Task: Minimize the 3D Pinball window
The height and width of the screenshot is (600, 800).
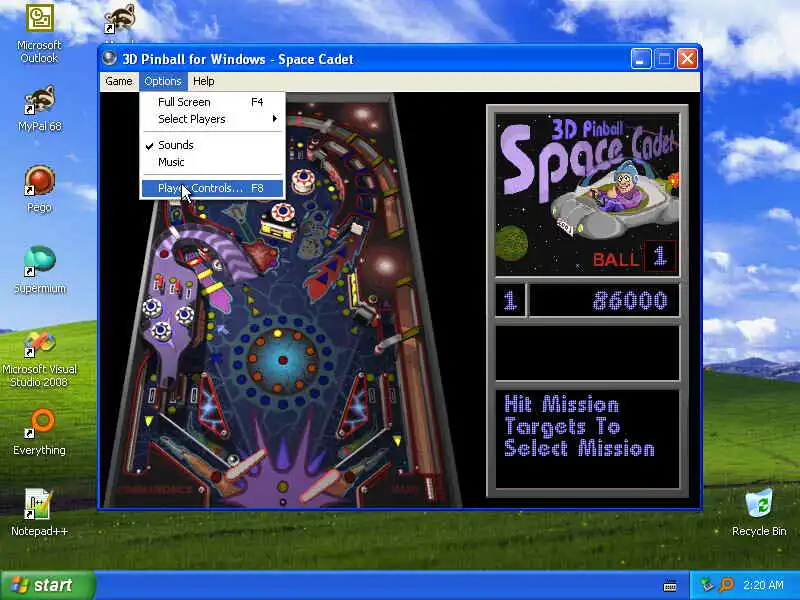Action: pos(640,59)
